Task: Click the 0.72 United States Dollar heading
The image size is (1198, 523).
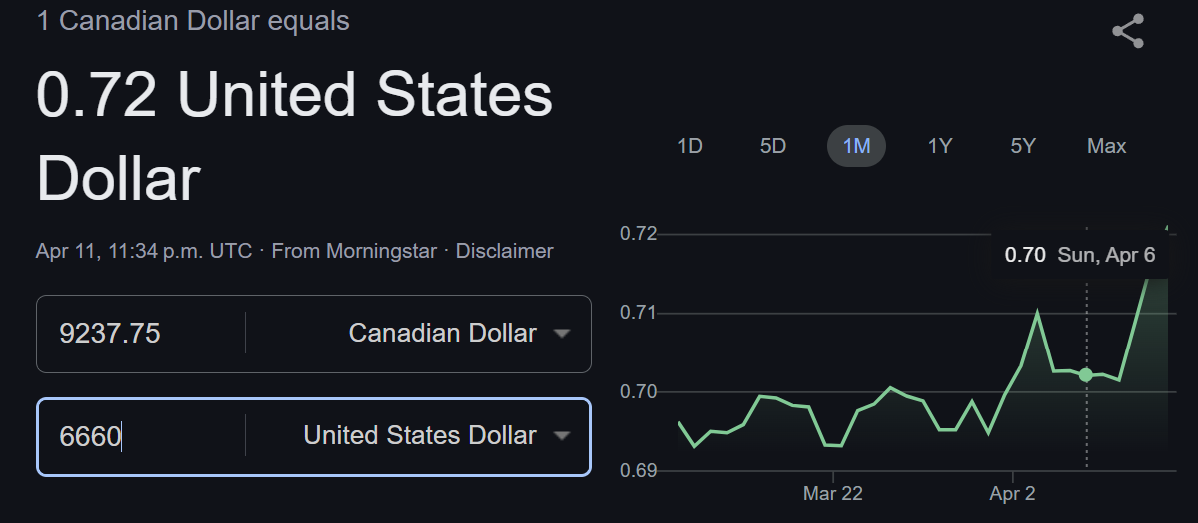Action: (x=294, y=137)
